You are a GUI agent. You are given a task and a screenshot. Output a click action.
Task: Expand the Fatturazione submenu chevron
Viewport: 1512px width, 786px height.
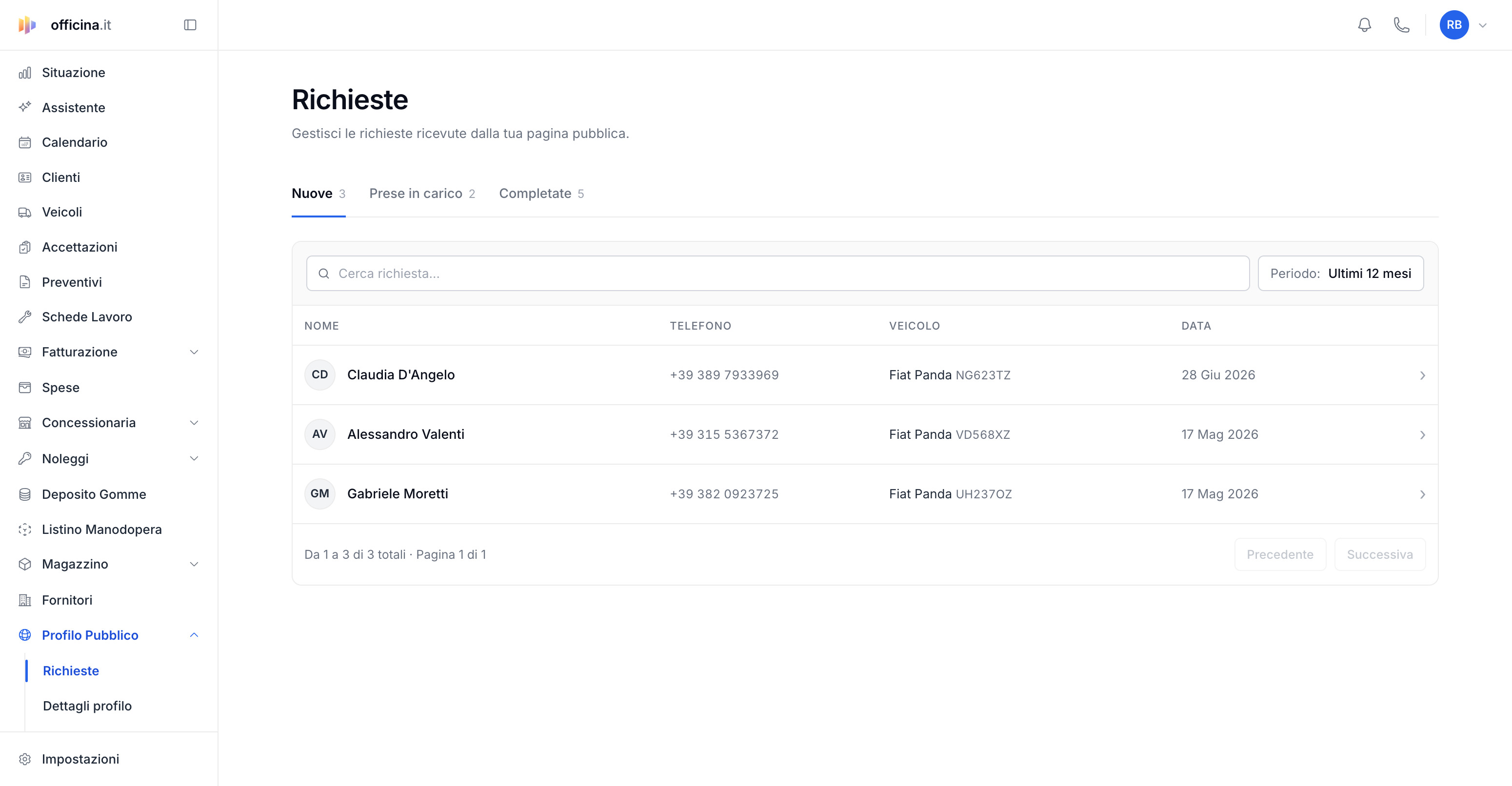(194, 352)
